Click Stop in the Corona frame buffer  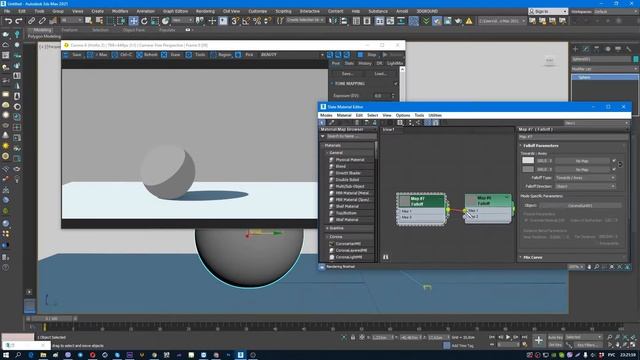click(368, 55)
